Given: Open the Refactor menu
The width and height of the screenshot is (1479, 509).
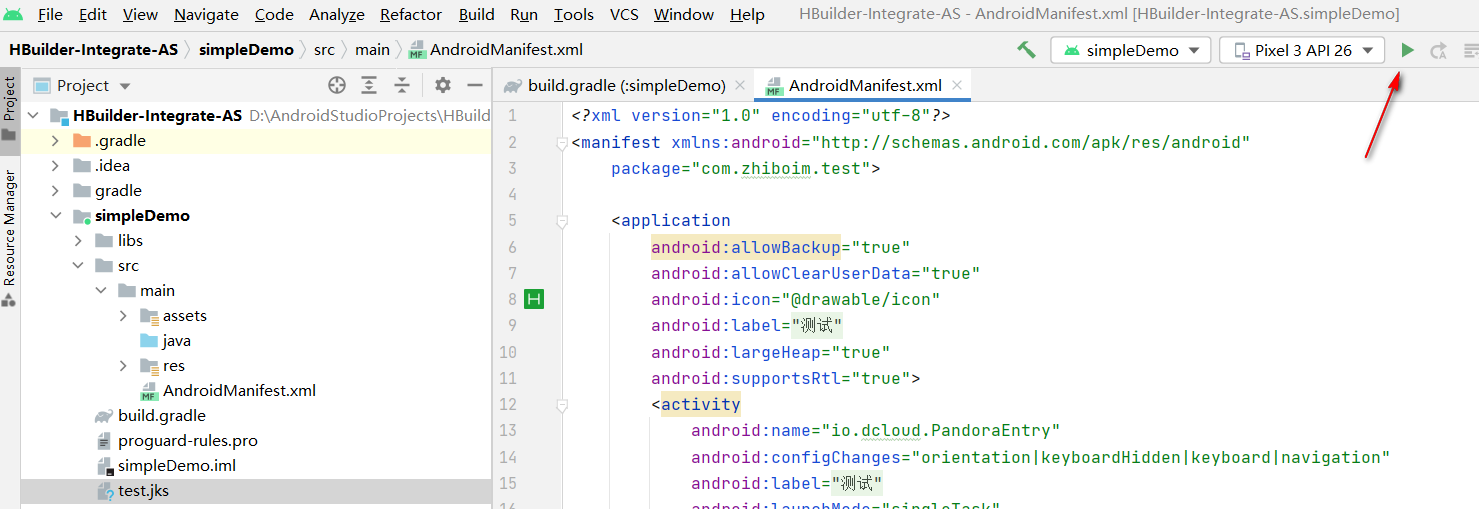Looking at the screenshot, I should pyautogui.click(x=411, y=14).
